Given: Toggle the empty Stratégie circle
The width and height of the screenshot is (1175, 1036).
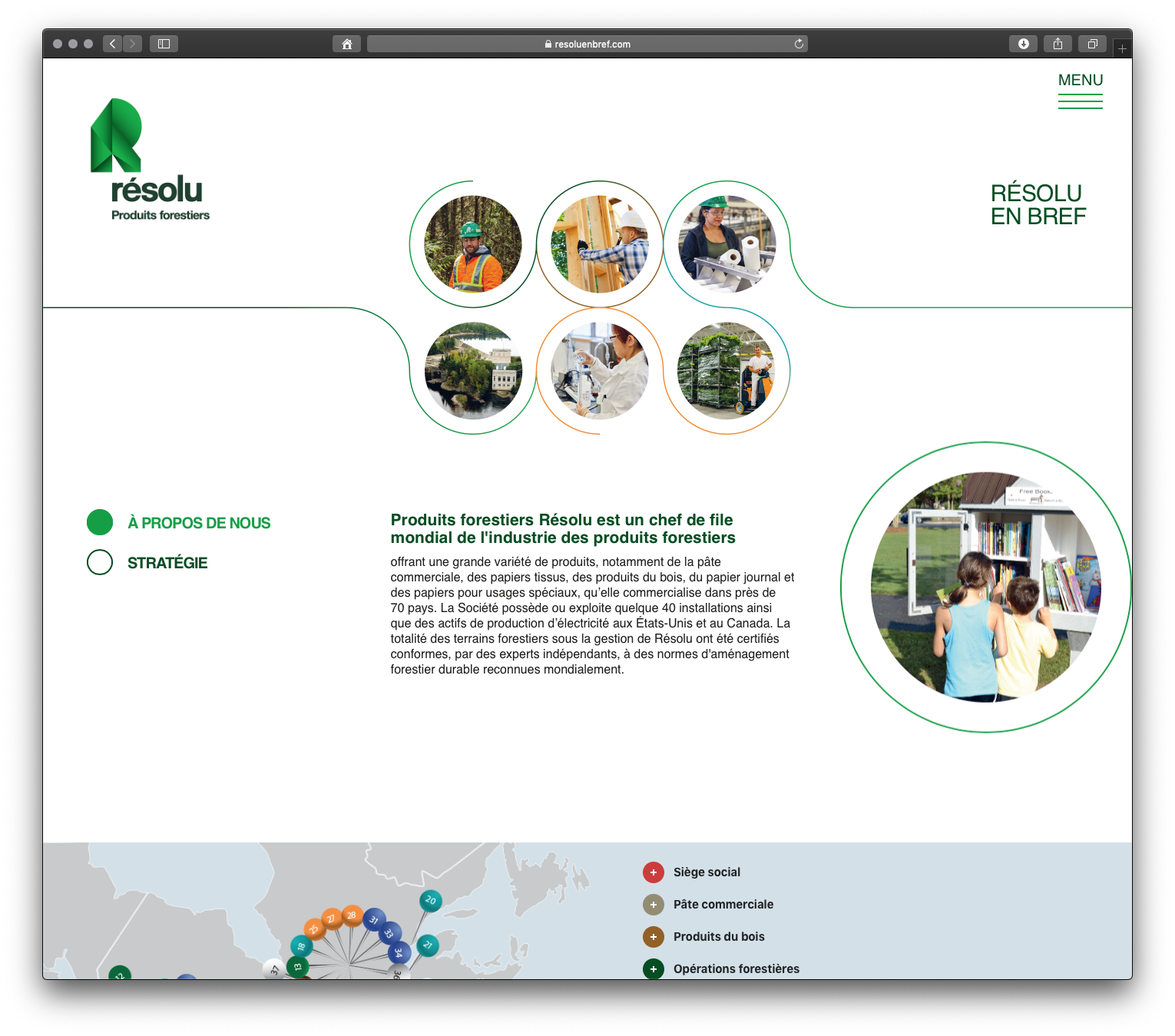Looking at the screenshot, I should pyautogui.click(x=100, y=562).
